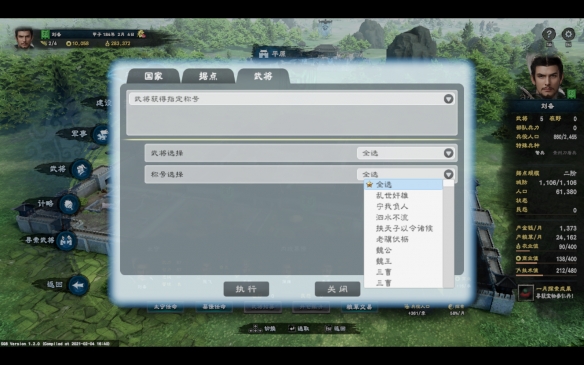This screenshot has height=365, width=584.
Task: Click the 商业值 138/400 progress bar
Action: click(546, 264)
